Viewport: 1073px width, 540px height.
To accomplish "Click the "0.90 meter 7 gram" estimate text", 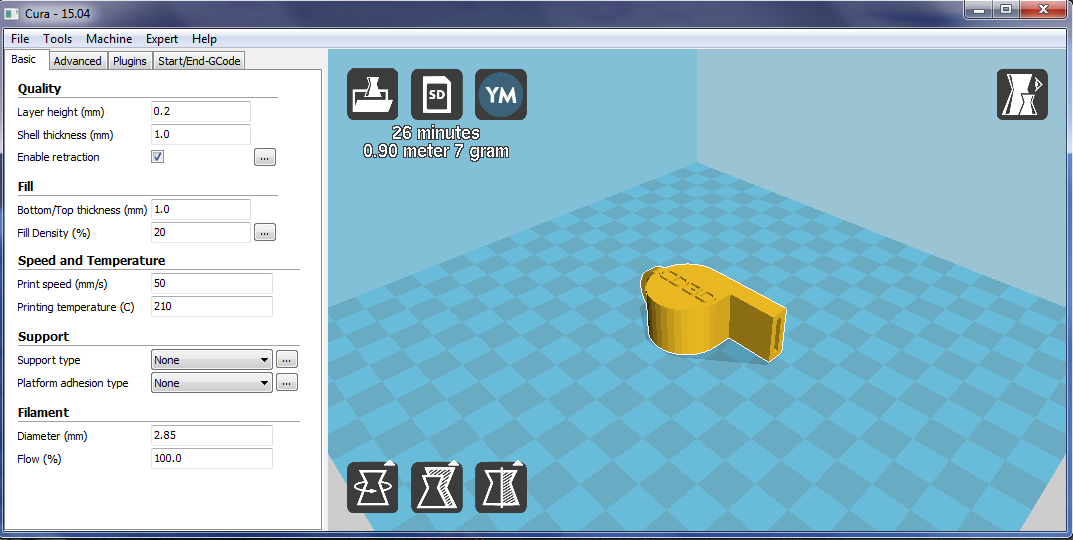I will click(x=436, y=151).
